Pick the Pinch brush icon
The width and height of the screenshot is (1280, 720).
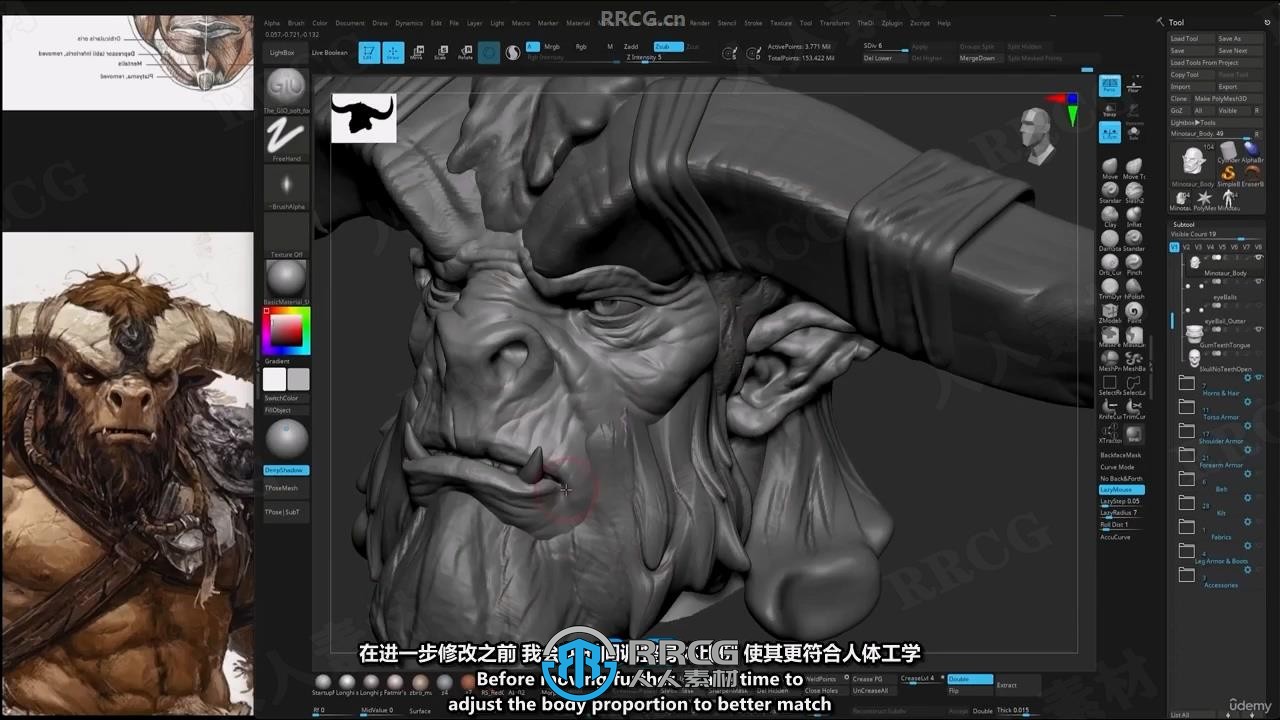coord(1134,263)
